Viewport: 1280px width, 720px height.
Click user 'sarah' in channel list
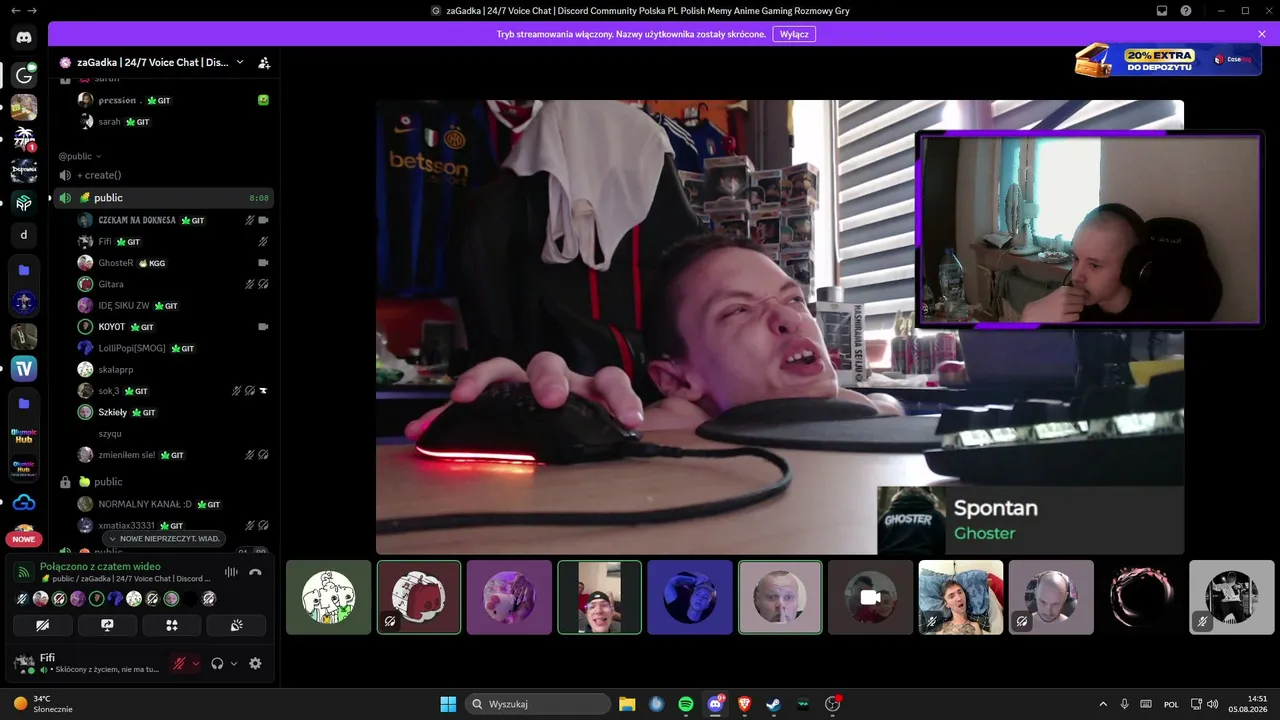109,122
